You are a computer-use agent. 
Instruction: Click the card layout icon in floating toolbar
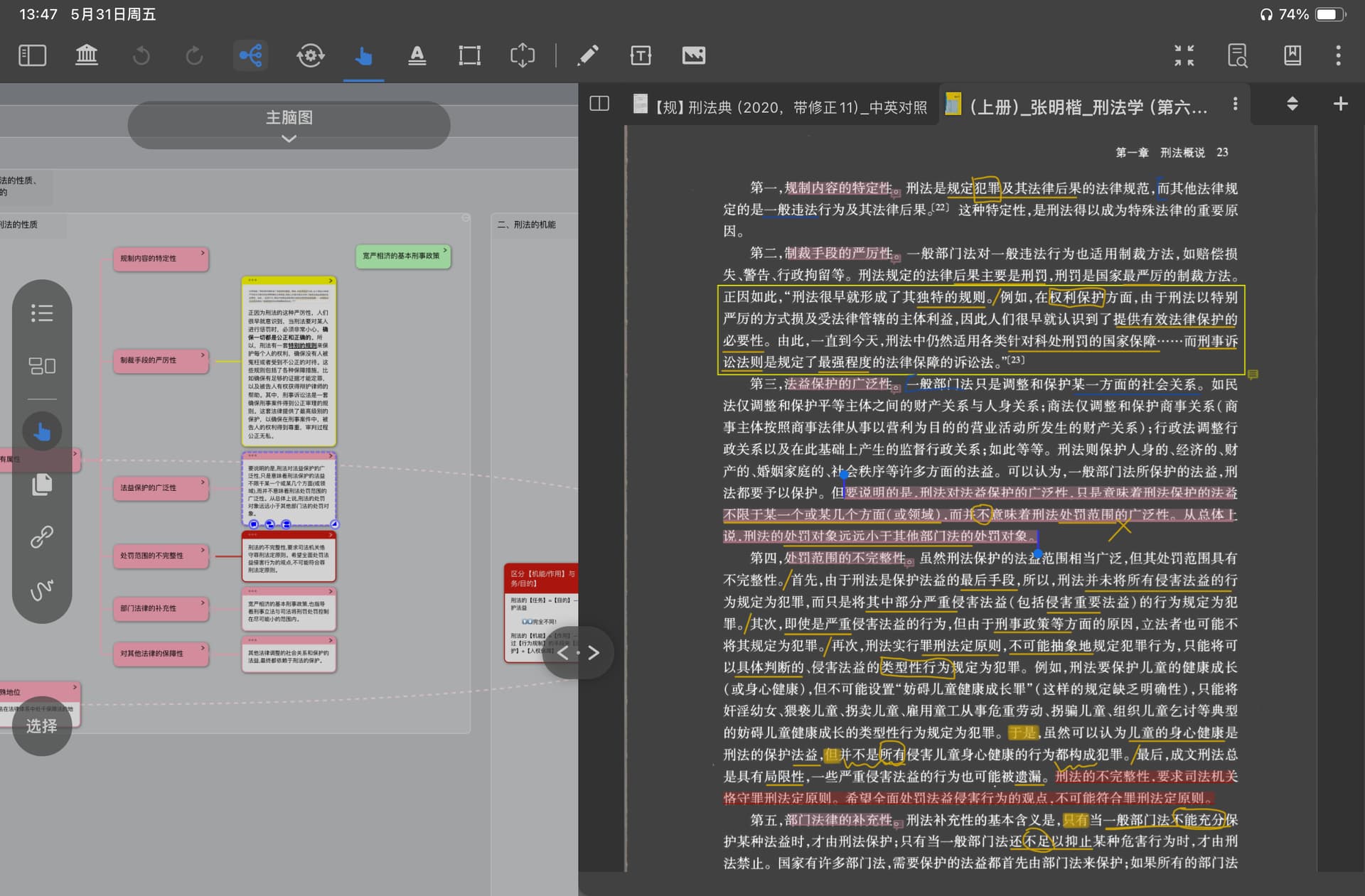42,366
